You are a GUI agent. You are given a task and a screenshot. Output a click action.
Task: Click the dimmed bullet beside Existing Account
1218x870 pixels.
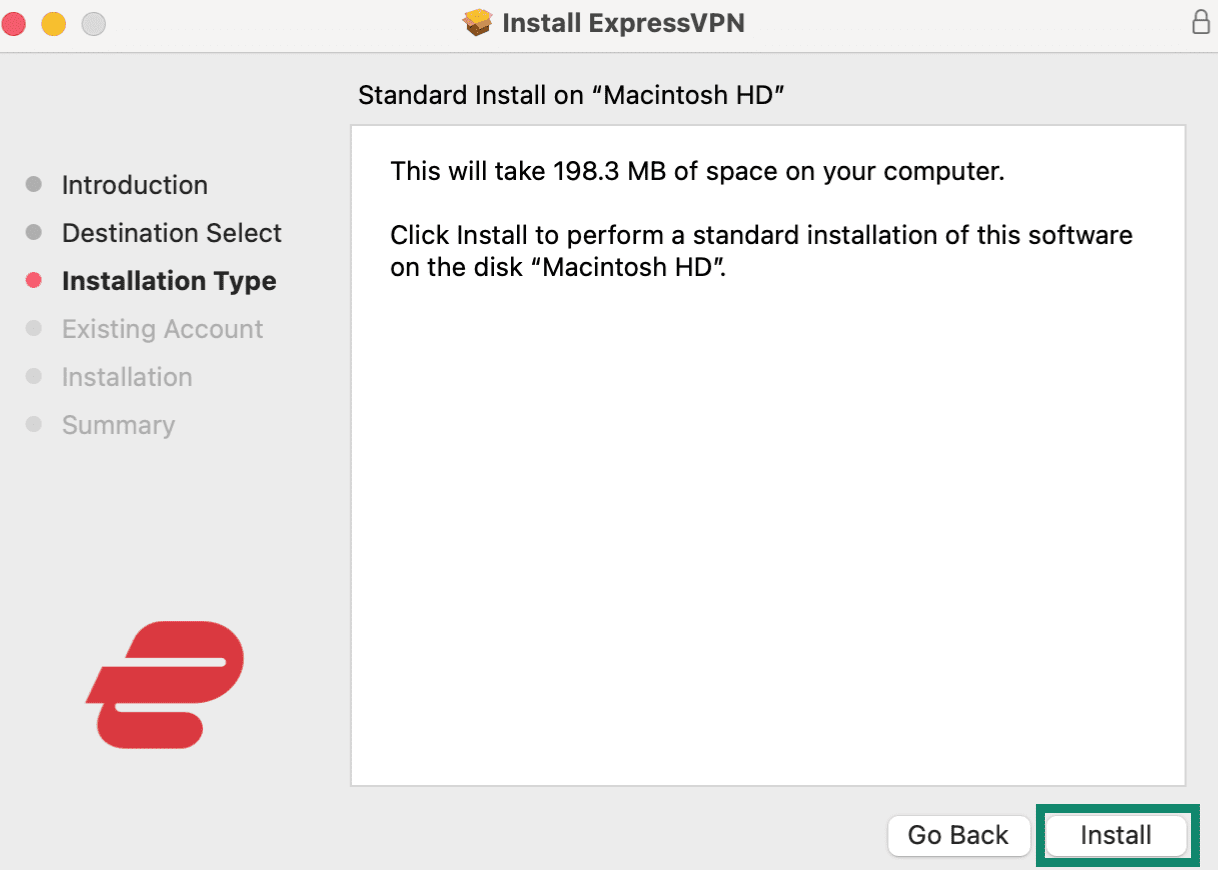[33, 329]
